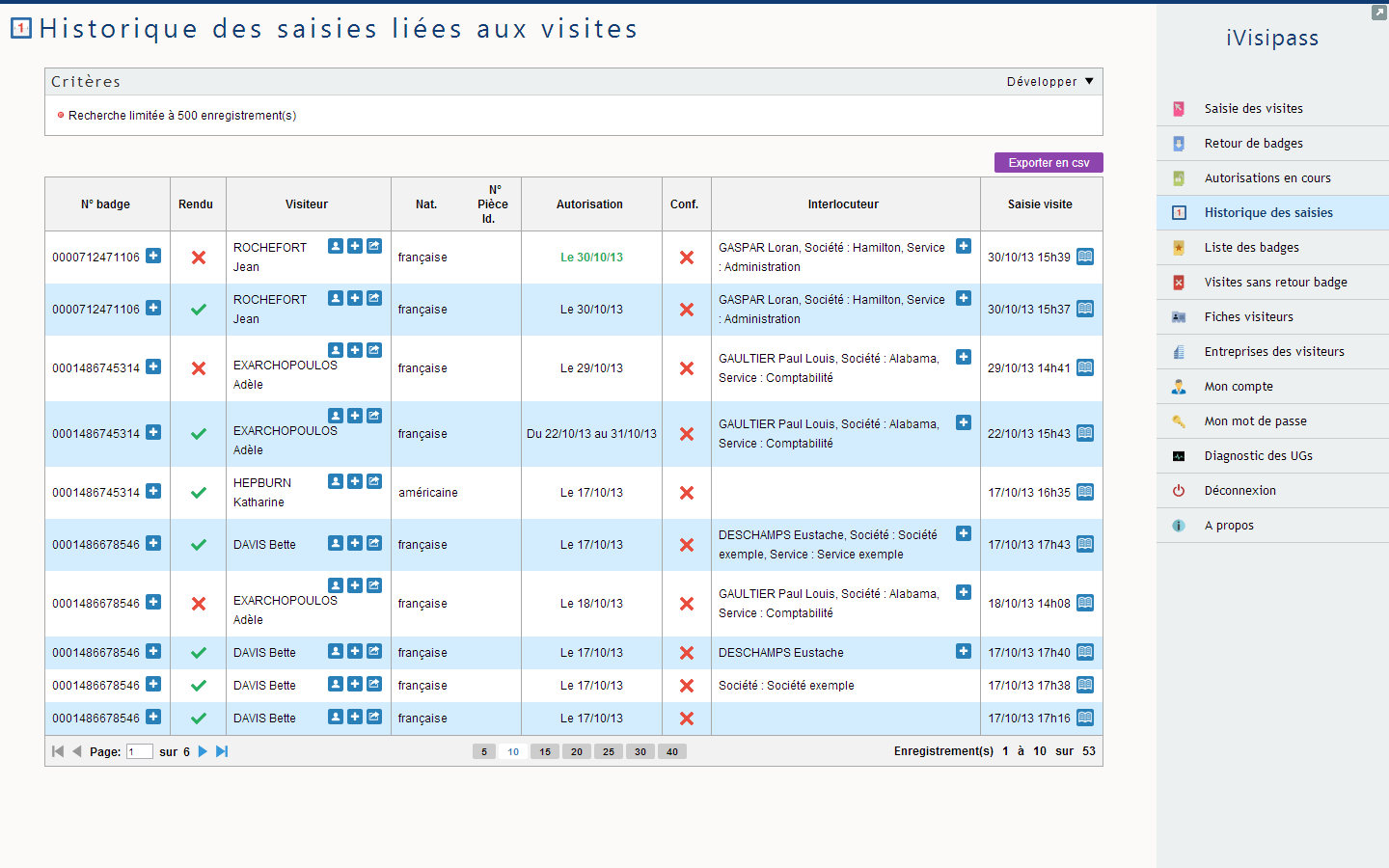Click the share icon on HEPBURN Katharine's row
1389x868 pixels.
[x=373, y=480]
